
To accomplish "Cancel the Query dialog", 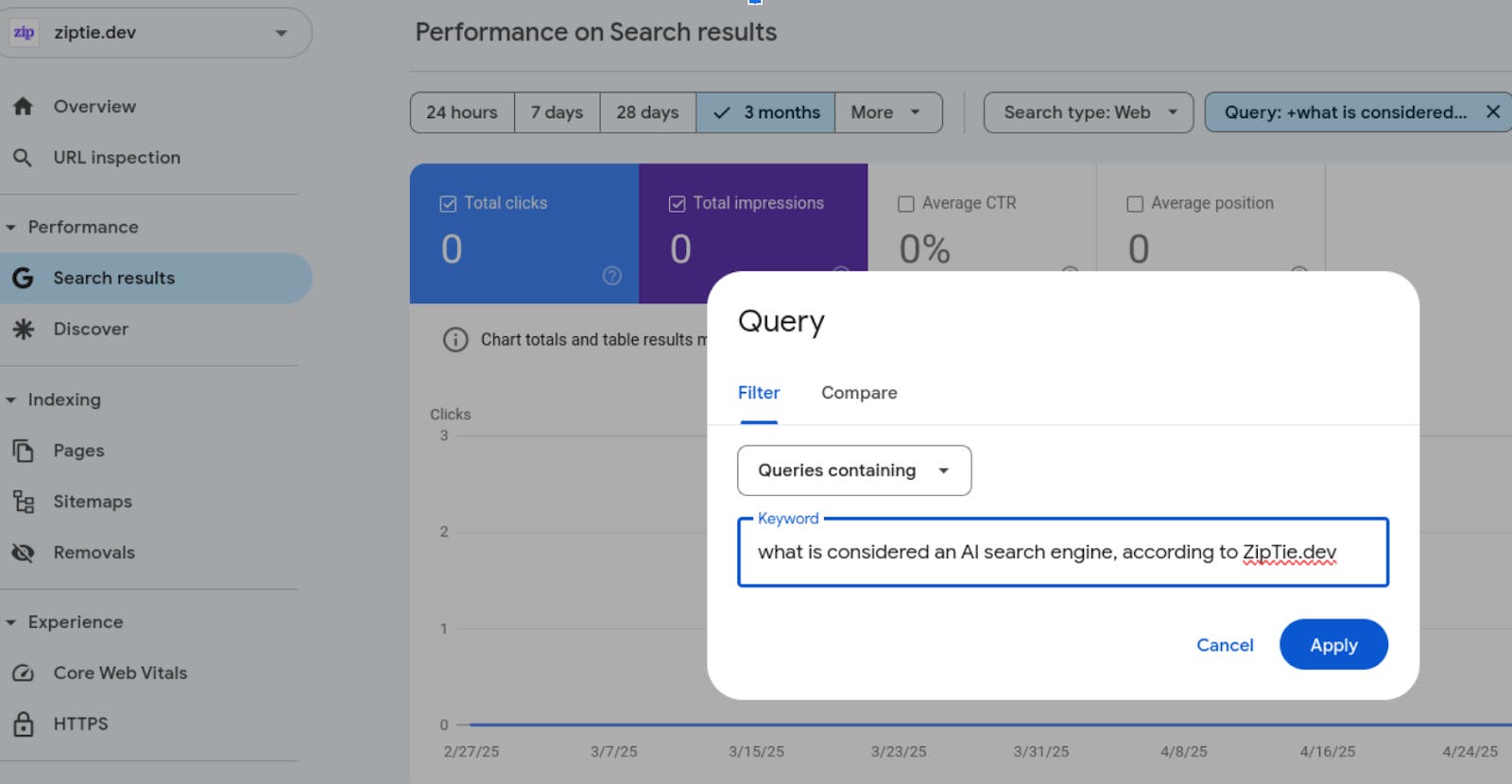I will pyautogui.click(x=1225, y=645).
